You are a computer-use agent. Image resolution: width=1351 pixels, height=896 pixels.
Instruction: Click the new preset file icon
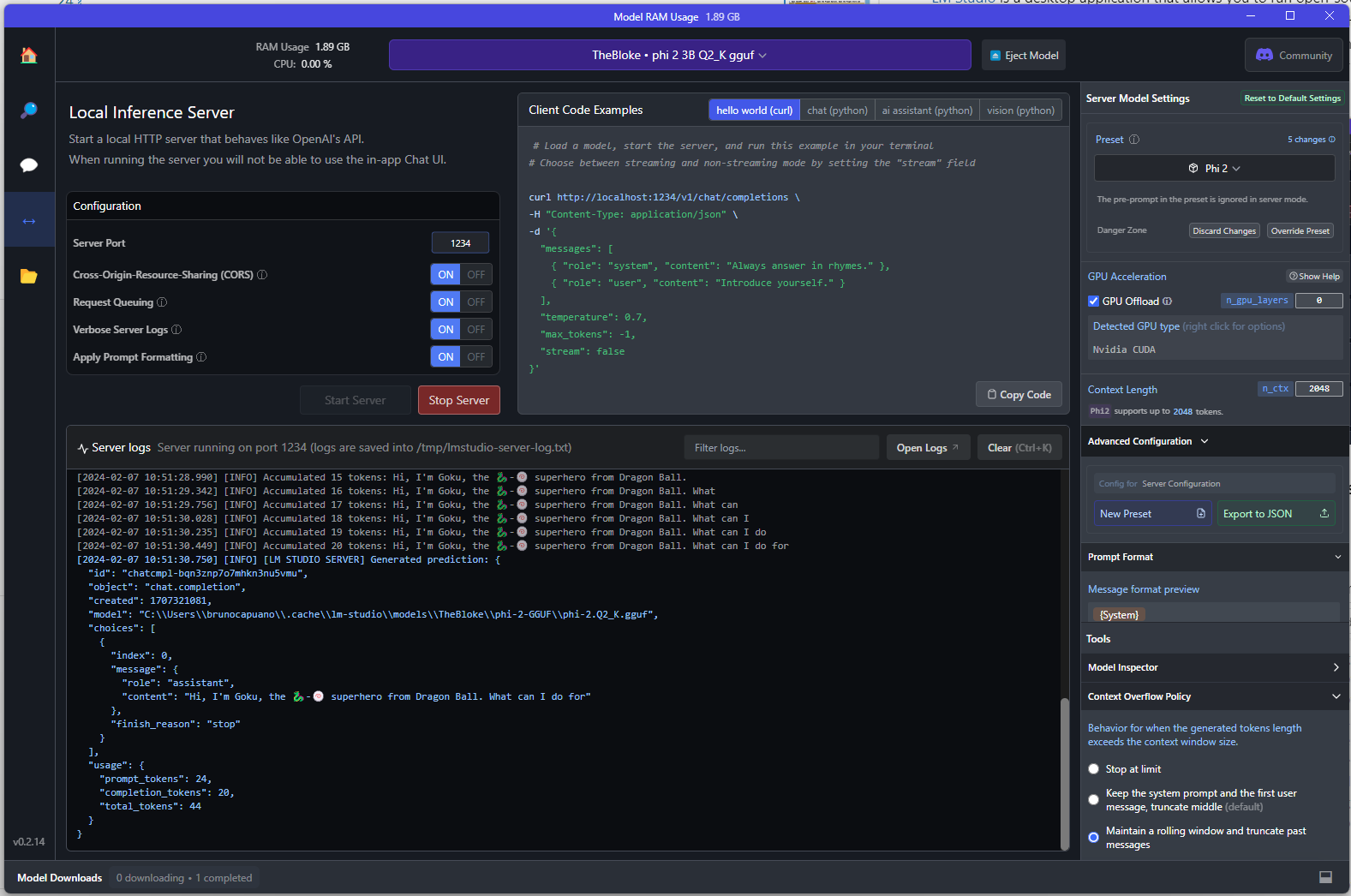point(1200,514)
